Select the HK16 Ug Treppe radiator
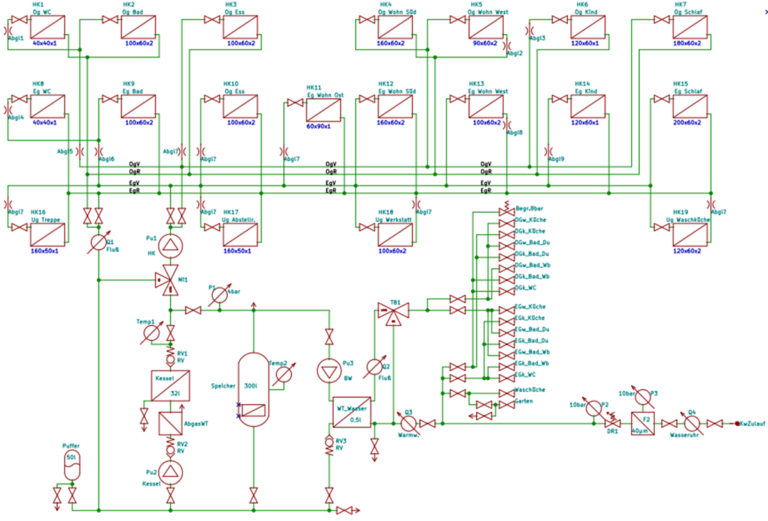 coord(48,235)
